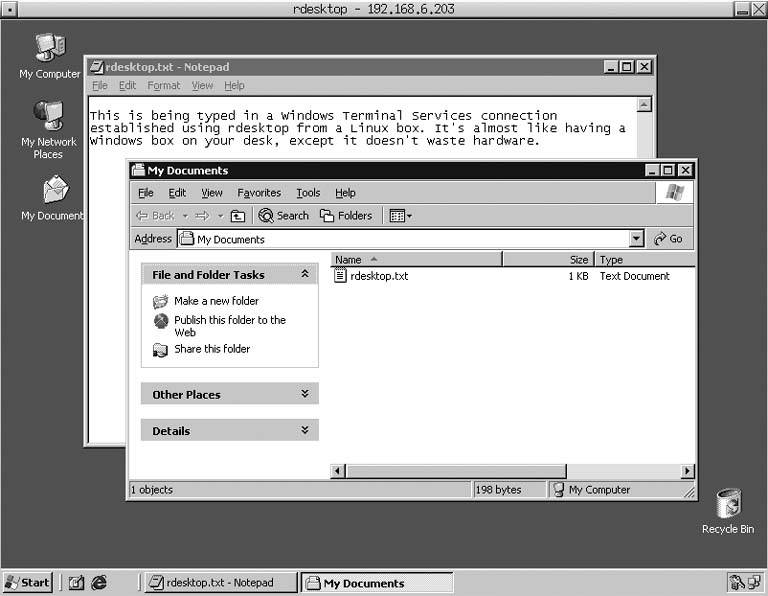
Task: Click Show Desktop quick launch icon
Action: coord(76,583)
